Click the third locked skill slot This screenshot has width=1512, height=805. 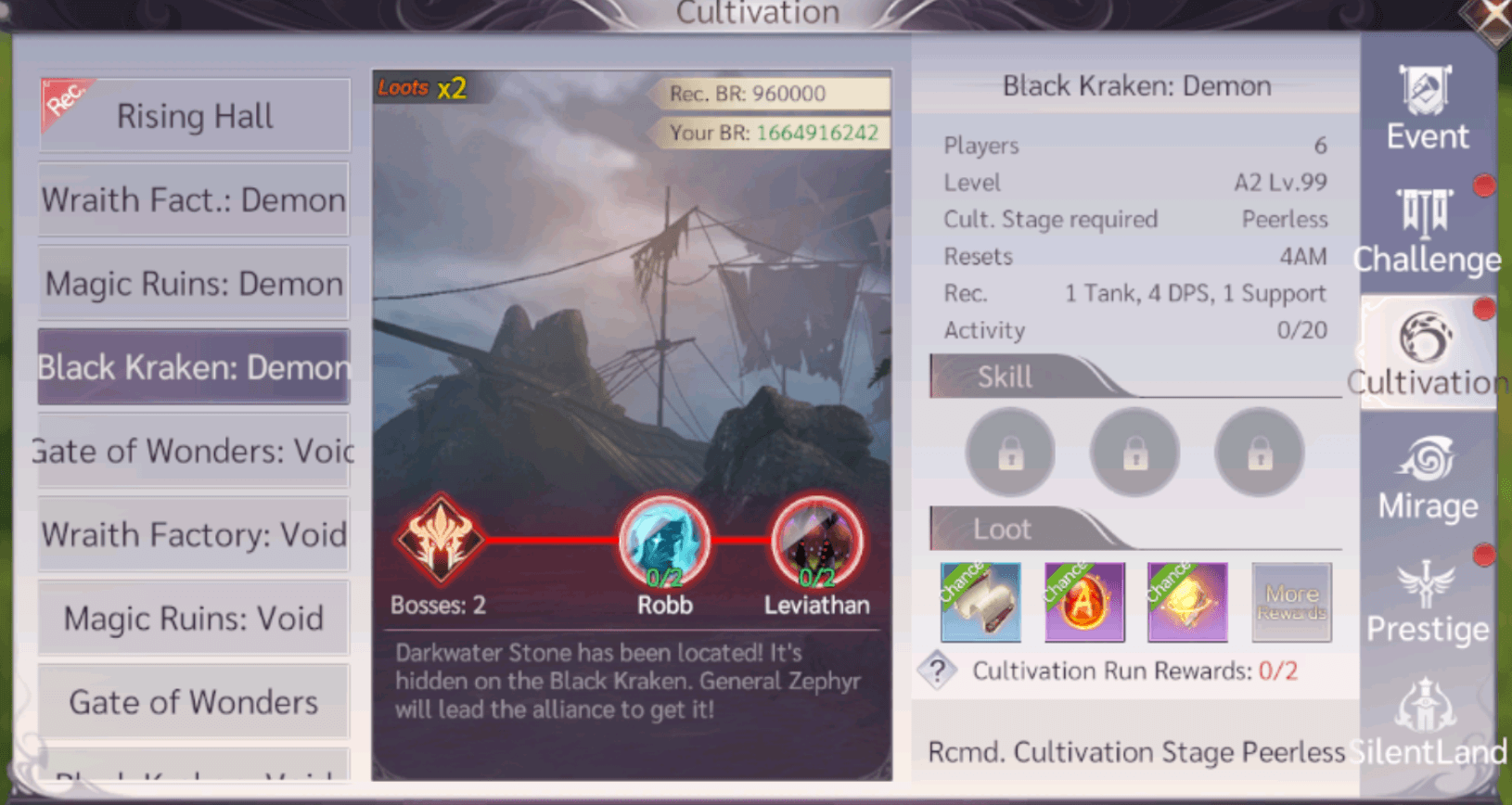point(1259,453)
